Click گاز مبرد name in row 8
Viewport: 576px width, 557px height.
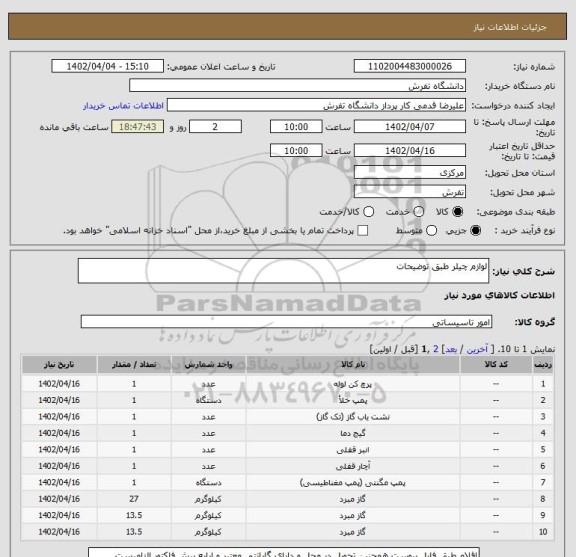tap(353, 499)
